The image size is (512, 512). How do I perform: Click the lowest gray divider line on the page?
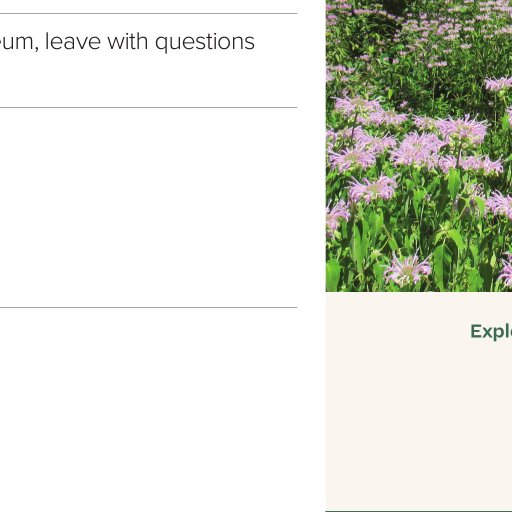point(149,307)
